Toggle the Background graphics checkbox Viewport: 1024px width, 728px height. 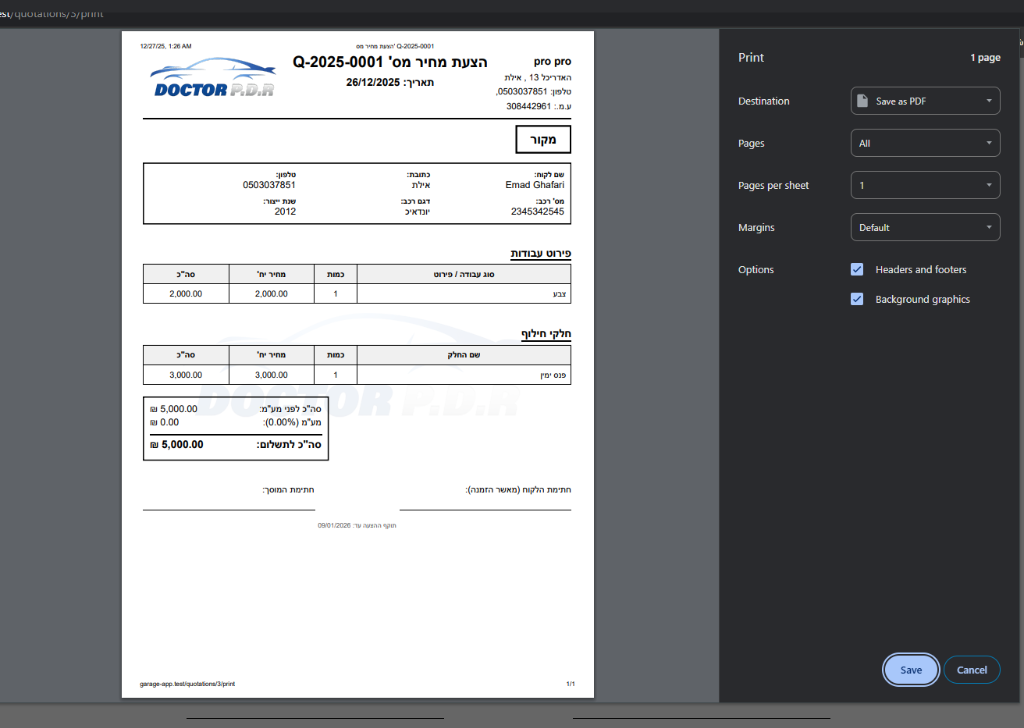pyautogui.click(x=857, y=299)
